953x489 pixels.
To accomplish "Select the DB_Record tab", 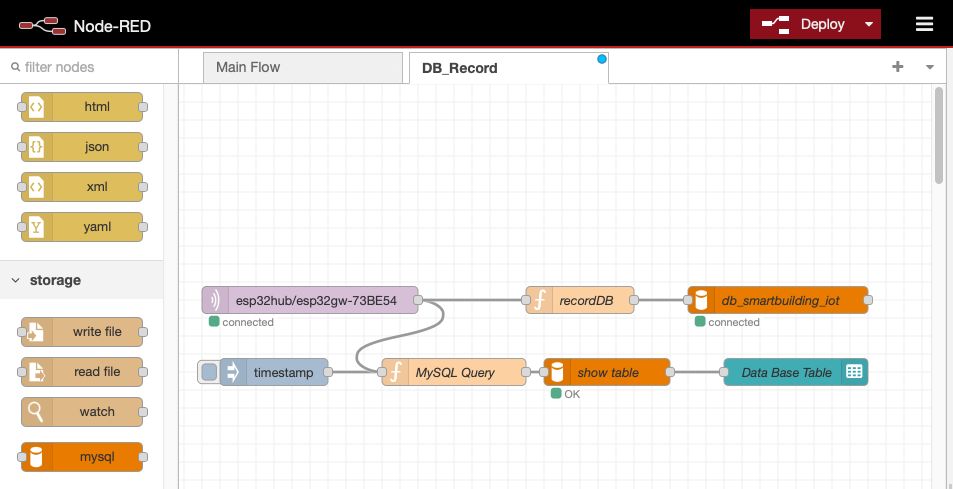I will 509,68.
